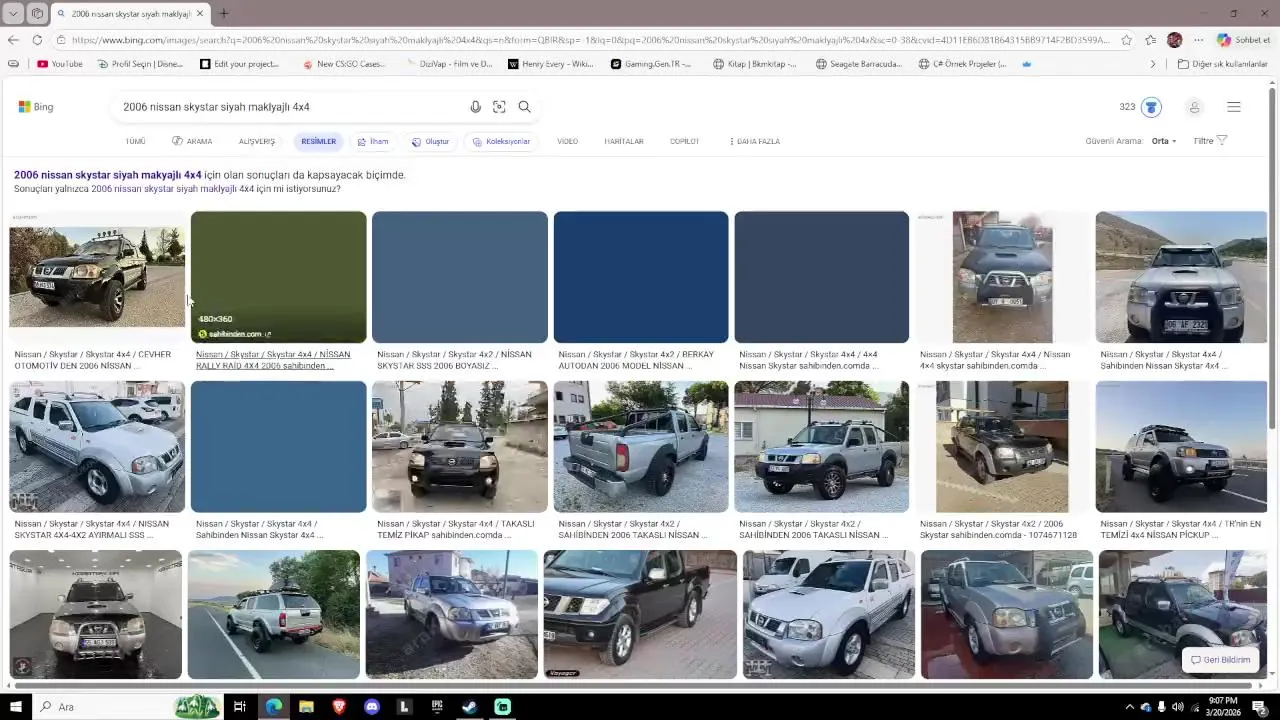Viewport: 1280px width, 720px height.
Task: Search only for original maklyajlı query link
Action: pos(172,189)
